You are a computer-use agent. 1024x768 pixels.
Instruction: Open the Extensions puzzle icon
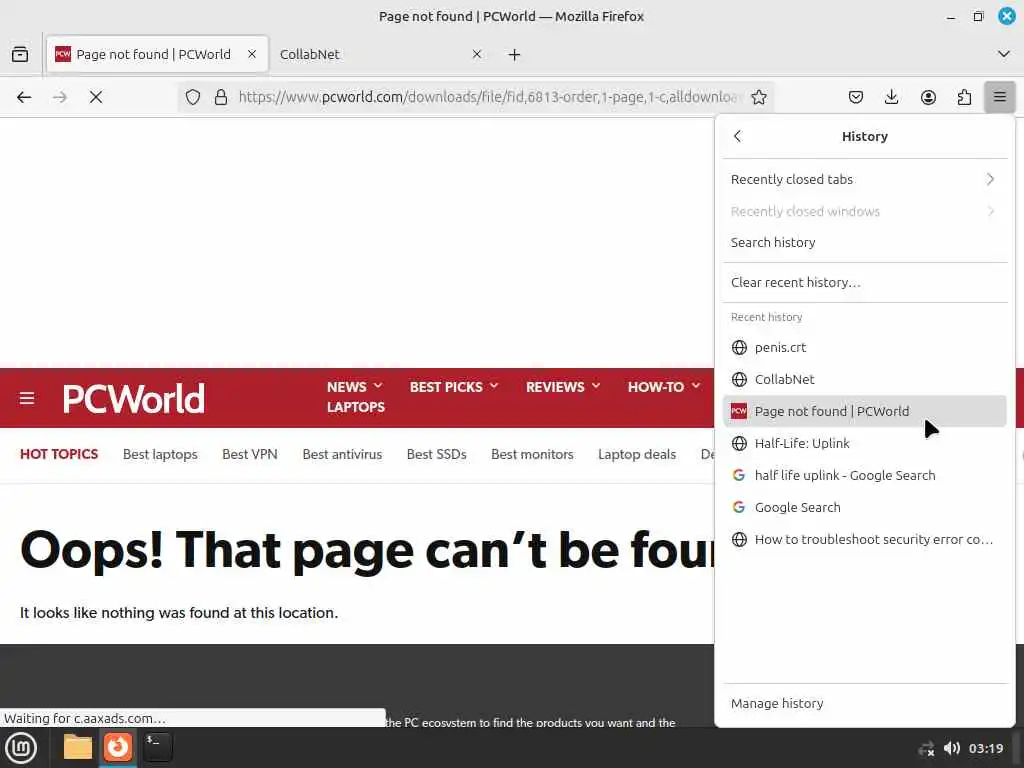point(964,97)
